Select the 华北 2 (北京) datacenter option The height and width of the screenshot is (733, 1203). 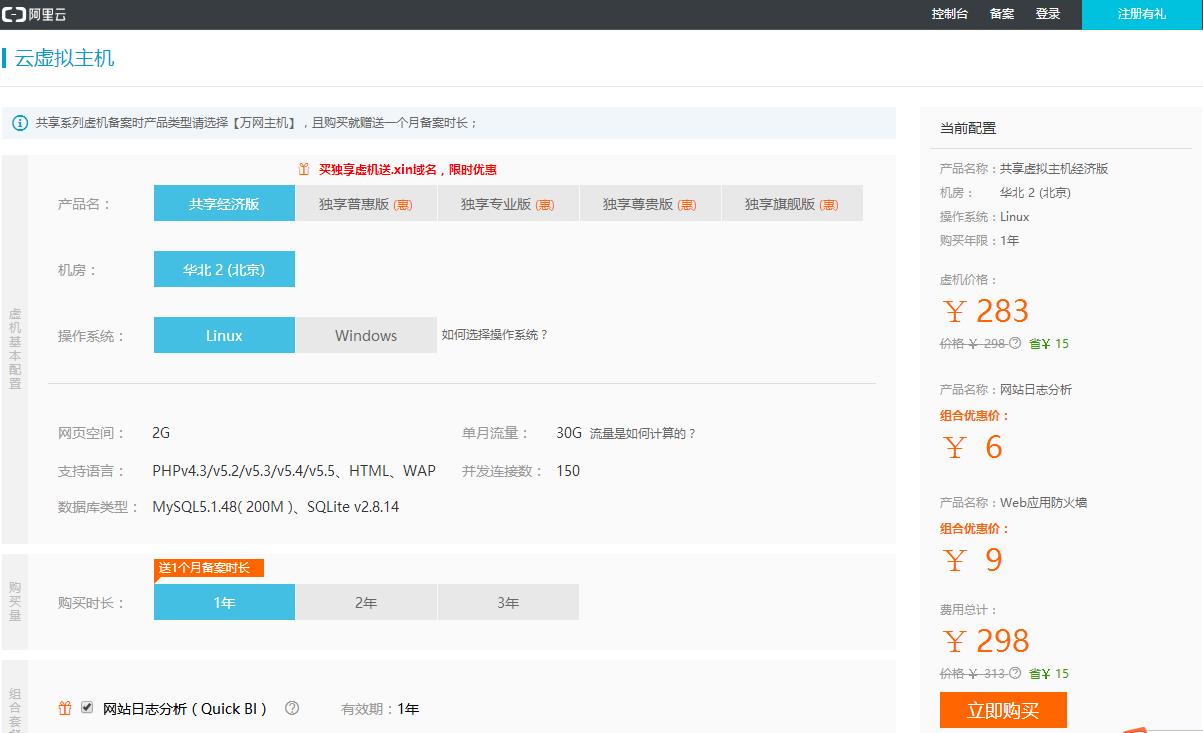[x=224, y=269]
